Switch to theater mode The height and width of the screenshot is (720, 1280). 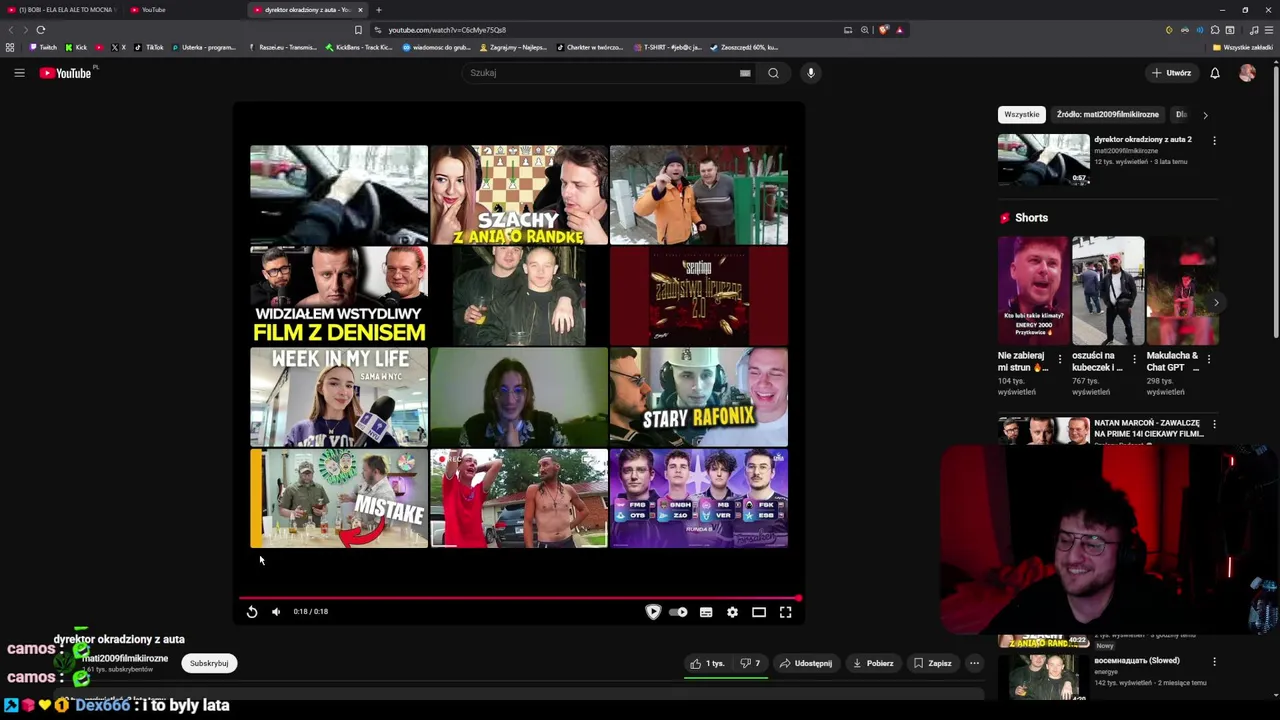click(x=759, y=612)
